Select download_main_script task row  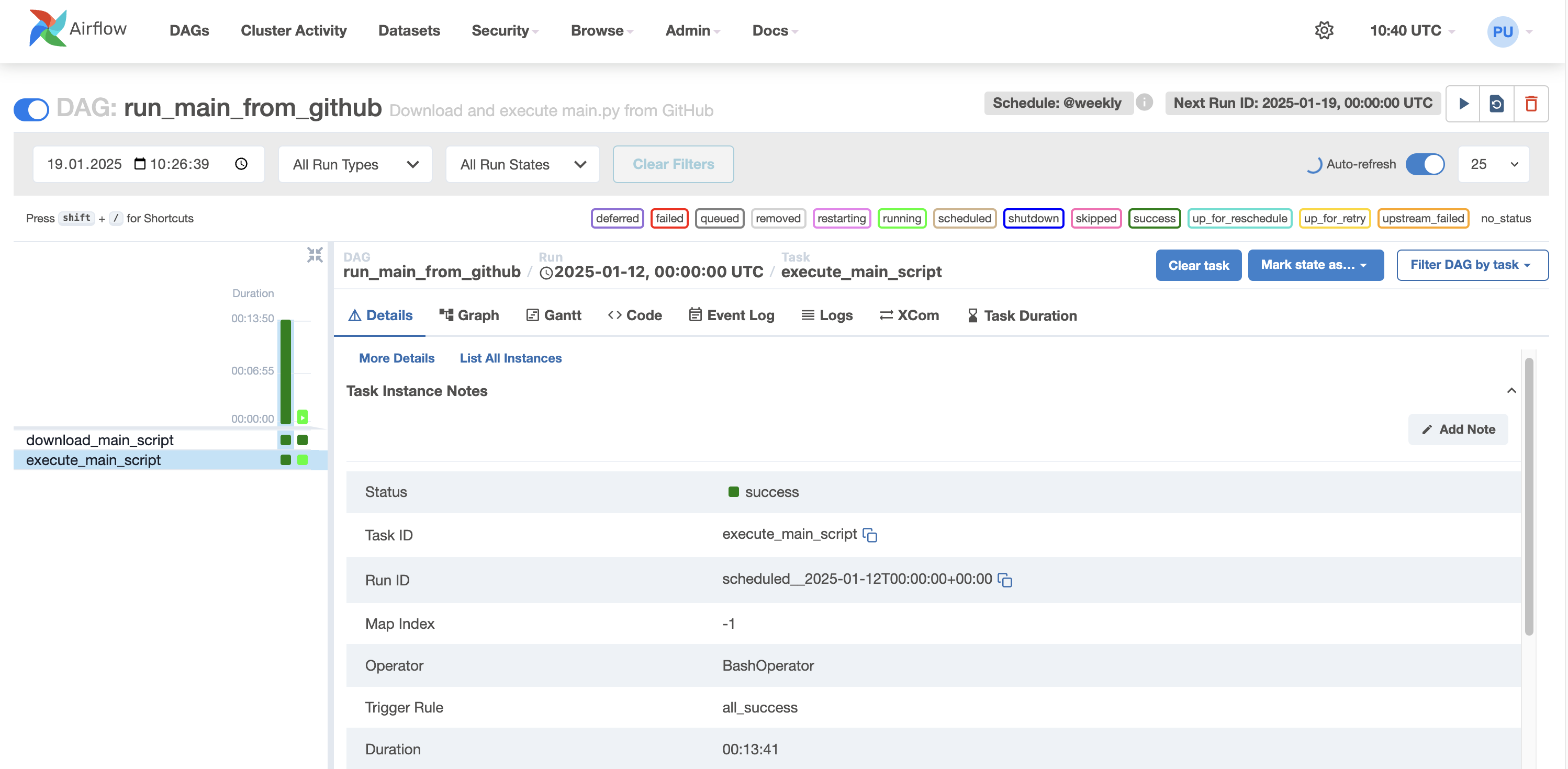pos(171,440)
